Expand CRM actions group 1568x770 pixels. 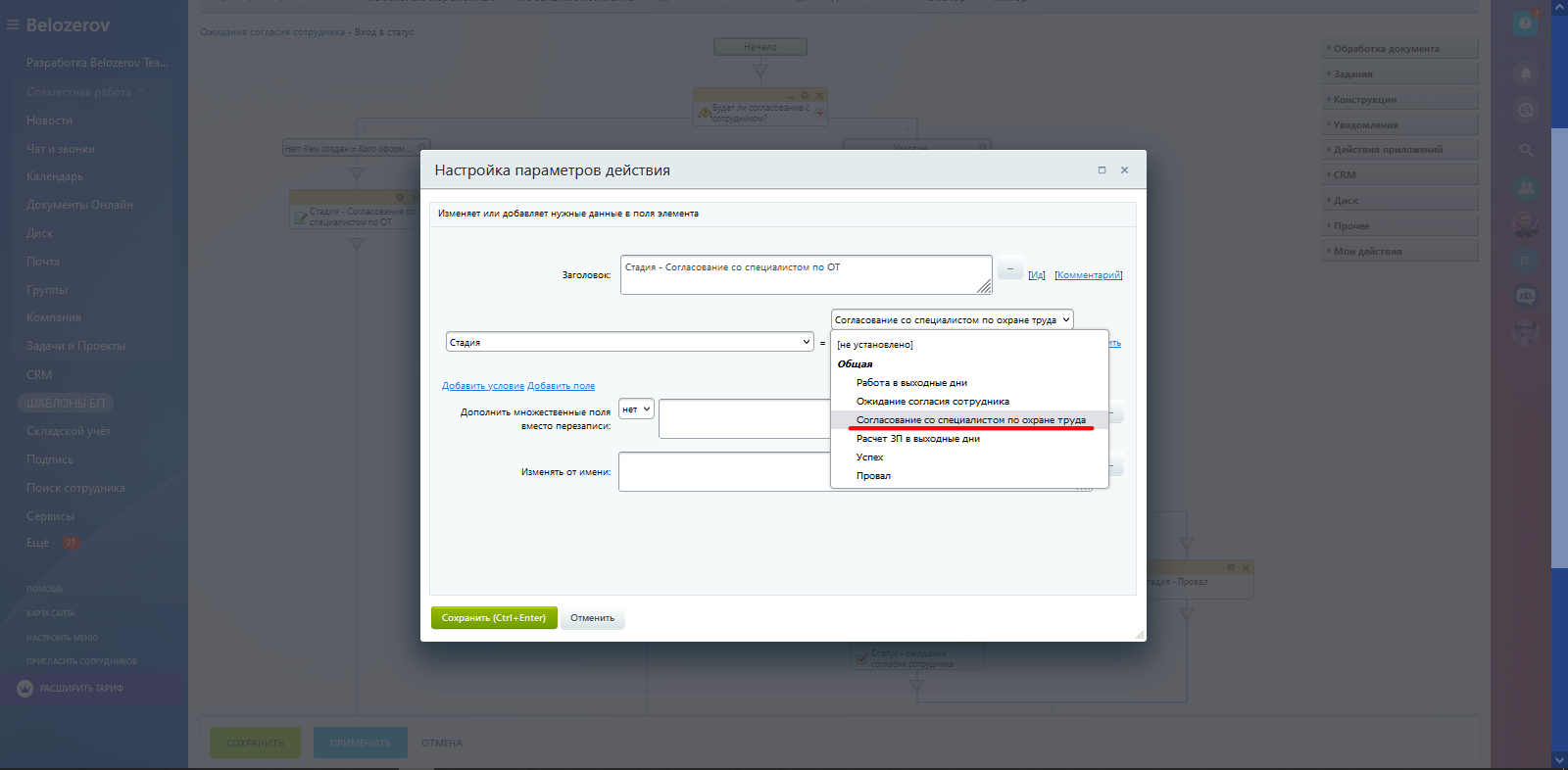[x=1400, y=175]
